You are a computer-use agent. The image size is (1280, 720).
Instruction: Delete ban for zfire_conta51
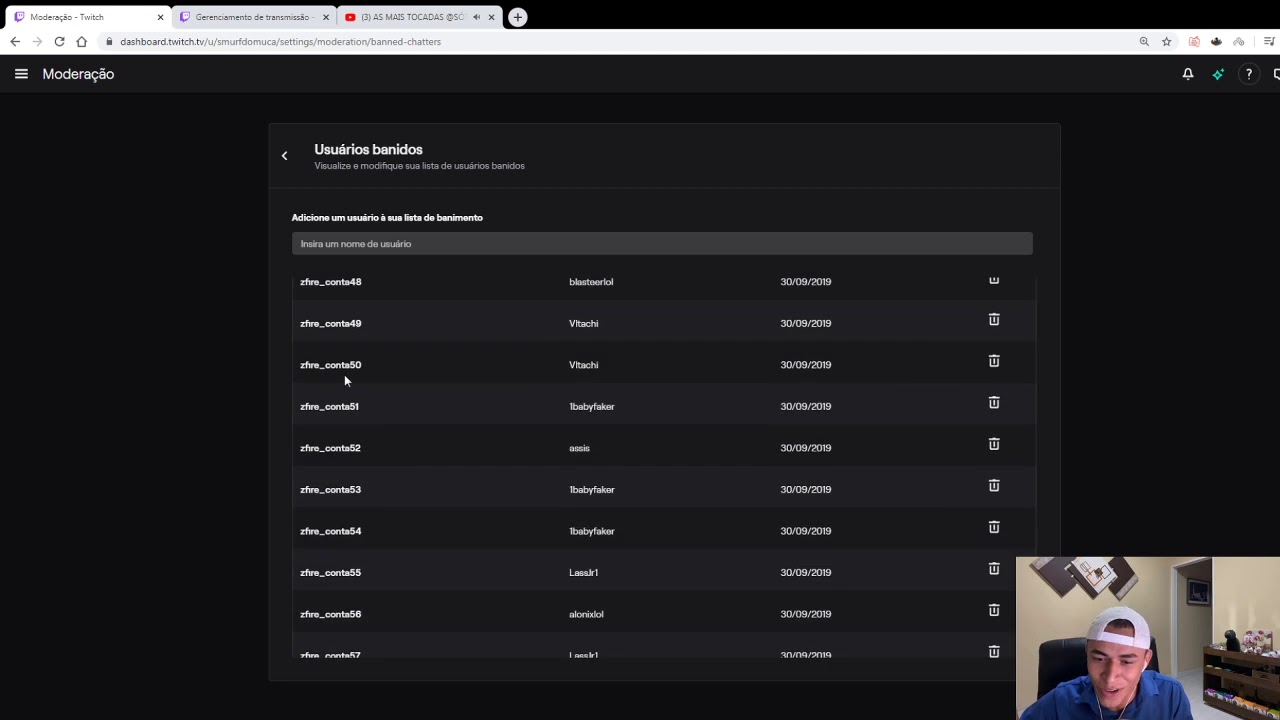tap(994, 403)
